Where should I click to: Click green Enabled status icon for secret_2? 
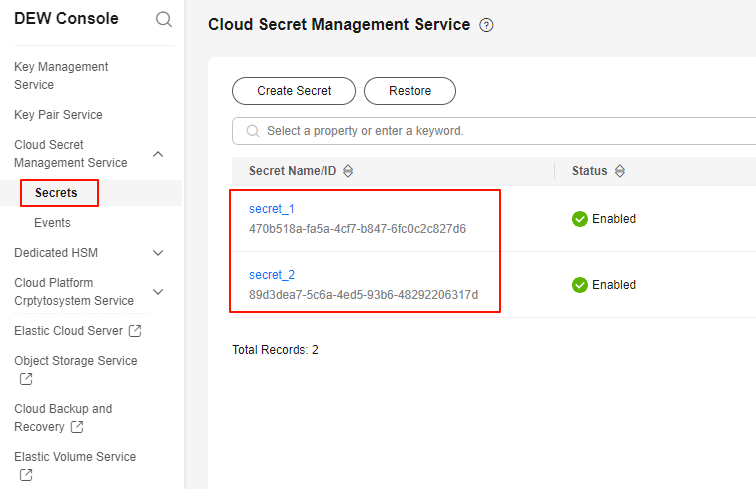tap(580, 285)
